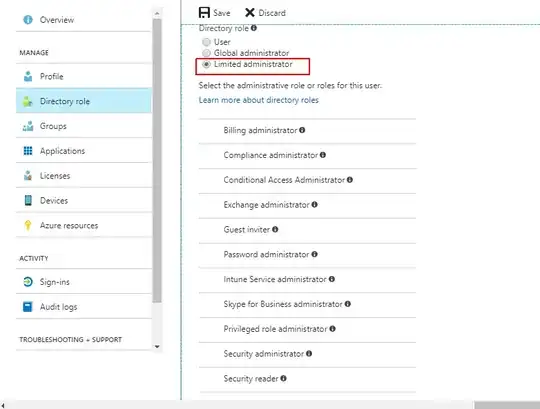Click the Save floppy disk icon
540x409 pixels.
204,13
